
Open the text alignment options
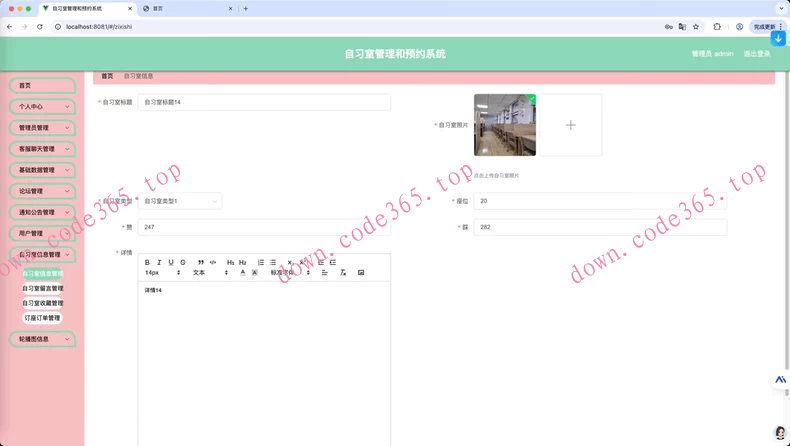[x=324, y=273]
